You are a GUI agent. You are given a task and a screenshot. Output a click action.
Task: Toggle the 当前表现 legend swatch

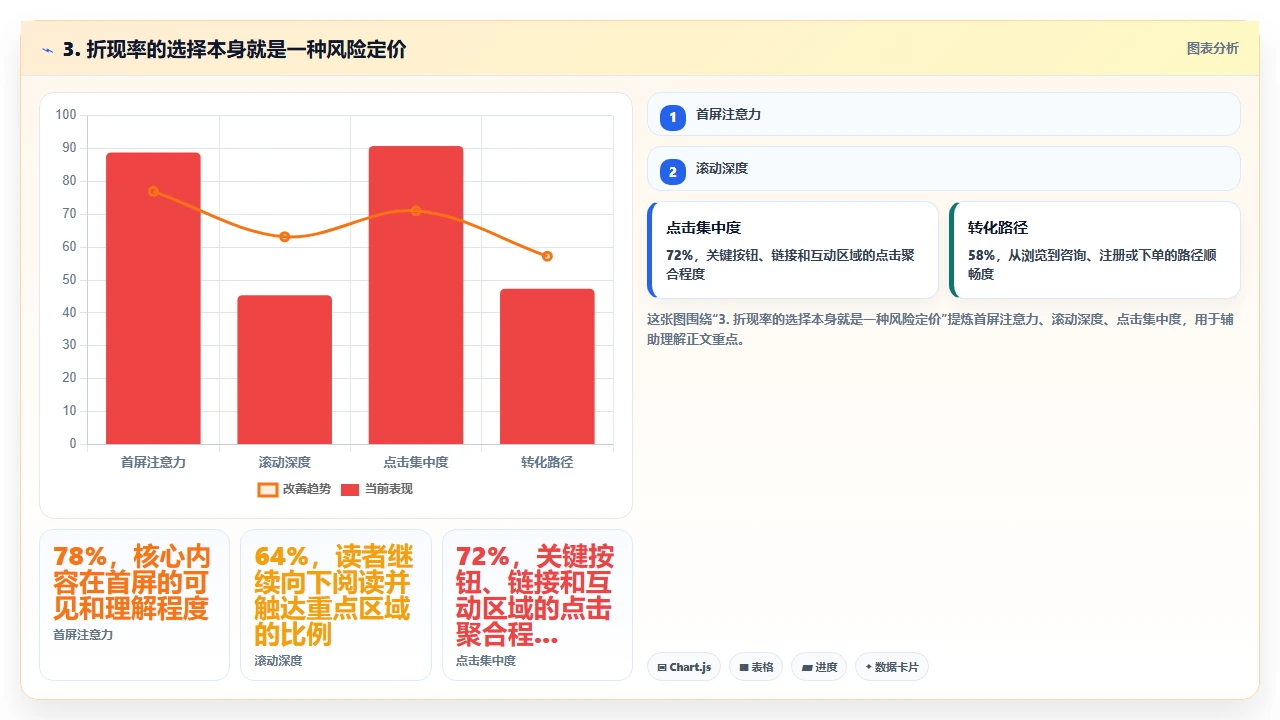[x=350, y=489]
